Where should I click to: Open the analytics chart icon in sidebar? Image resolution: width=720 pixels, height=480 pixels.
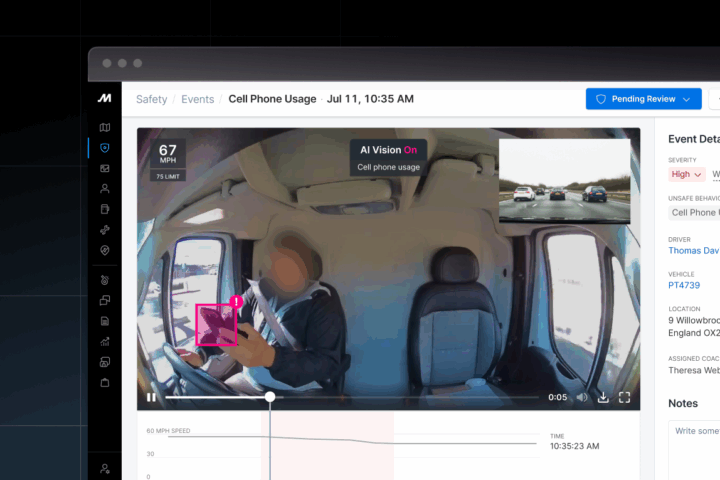pyautogui.click(x=105, y=341)
